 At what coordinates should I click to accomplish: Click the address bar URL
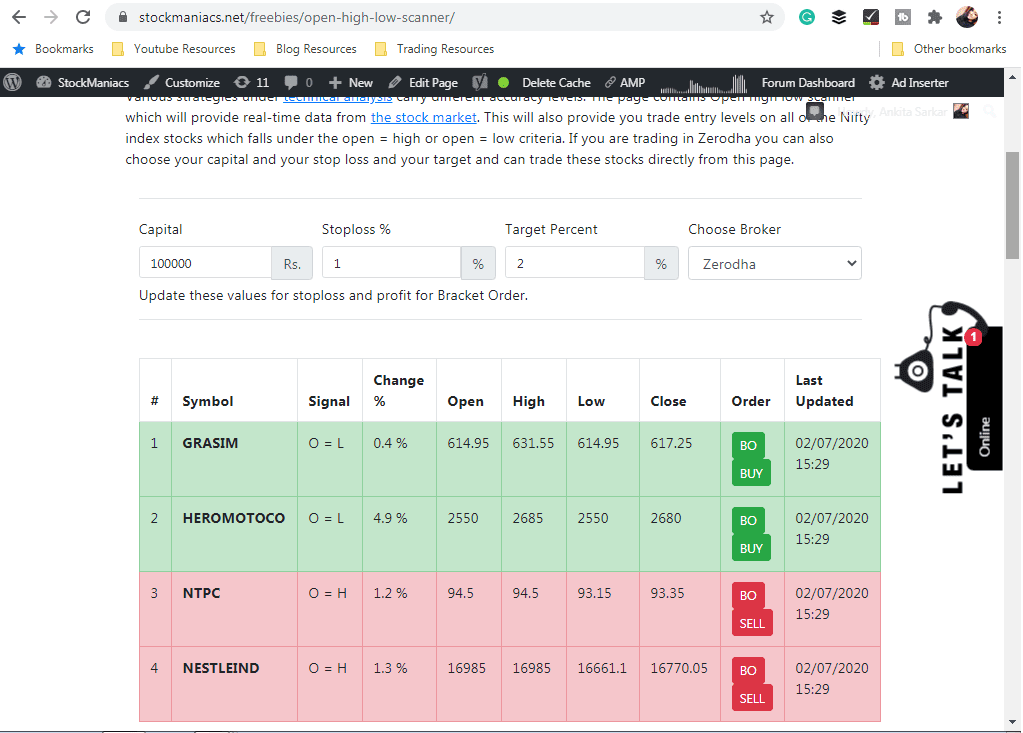tap(297, 18)
